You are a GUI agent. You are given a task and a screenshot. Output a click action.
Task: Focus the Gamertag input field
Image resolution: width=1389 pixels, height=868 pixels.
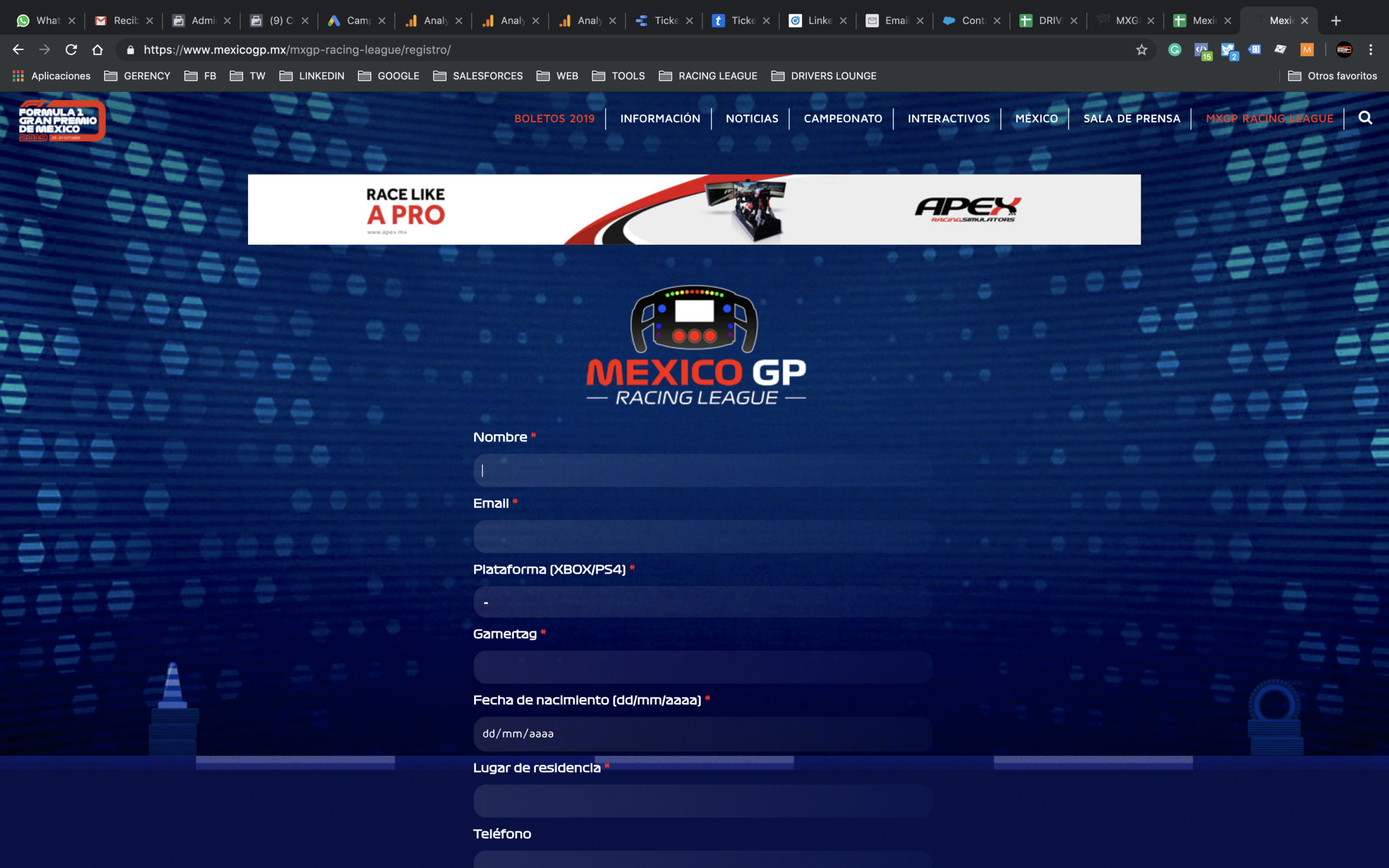(x=703, y=667)
